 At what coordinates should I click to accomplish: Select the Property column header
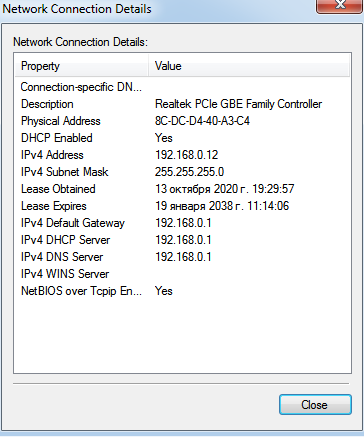[x=81, y=66]
